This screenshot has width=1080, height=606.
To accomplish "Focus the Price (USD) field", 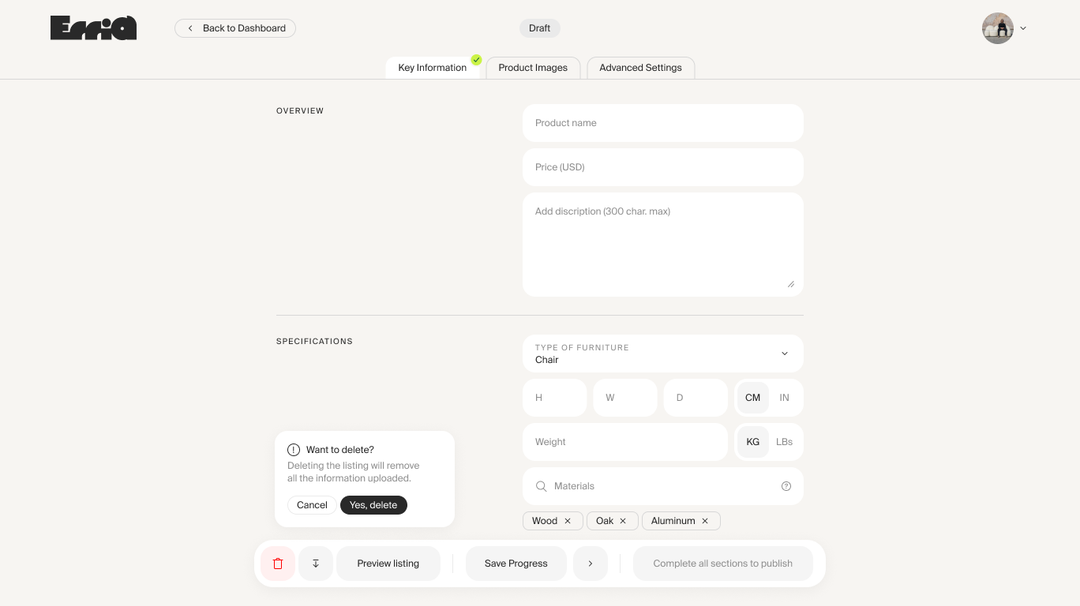I will 663,167.
